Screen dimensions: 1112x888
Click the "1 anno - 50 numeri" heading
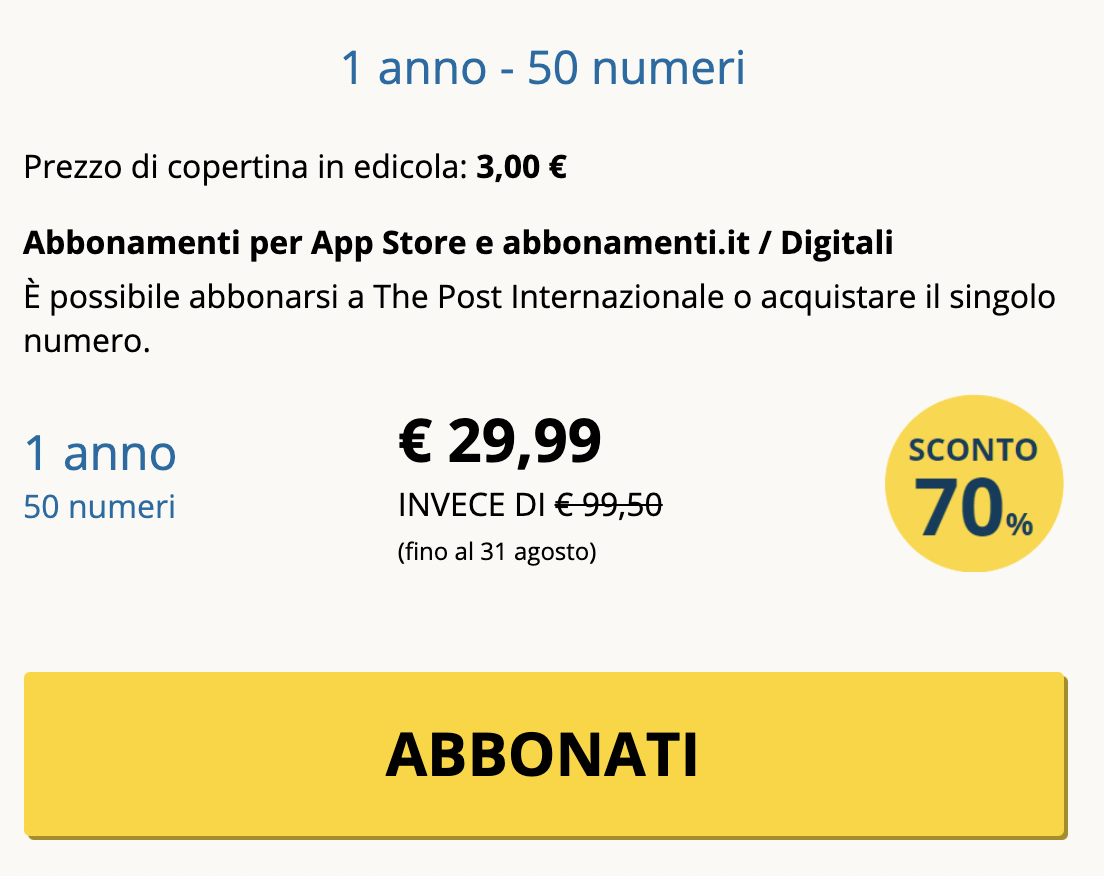(x=543, y=69)
